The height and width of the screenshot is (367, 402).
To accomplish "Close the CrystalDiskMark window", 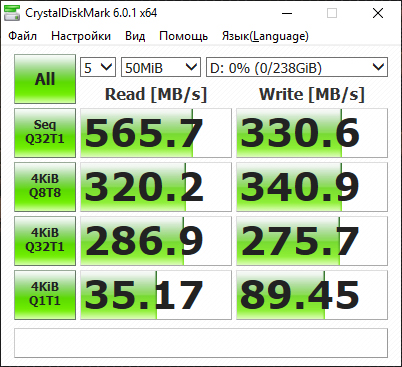I will pos(378,13).
